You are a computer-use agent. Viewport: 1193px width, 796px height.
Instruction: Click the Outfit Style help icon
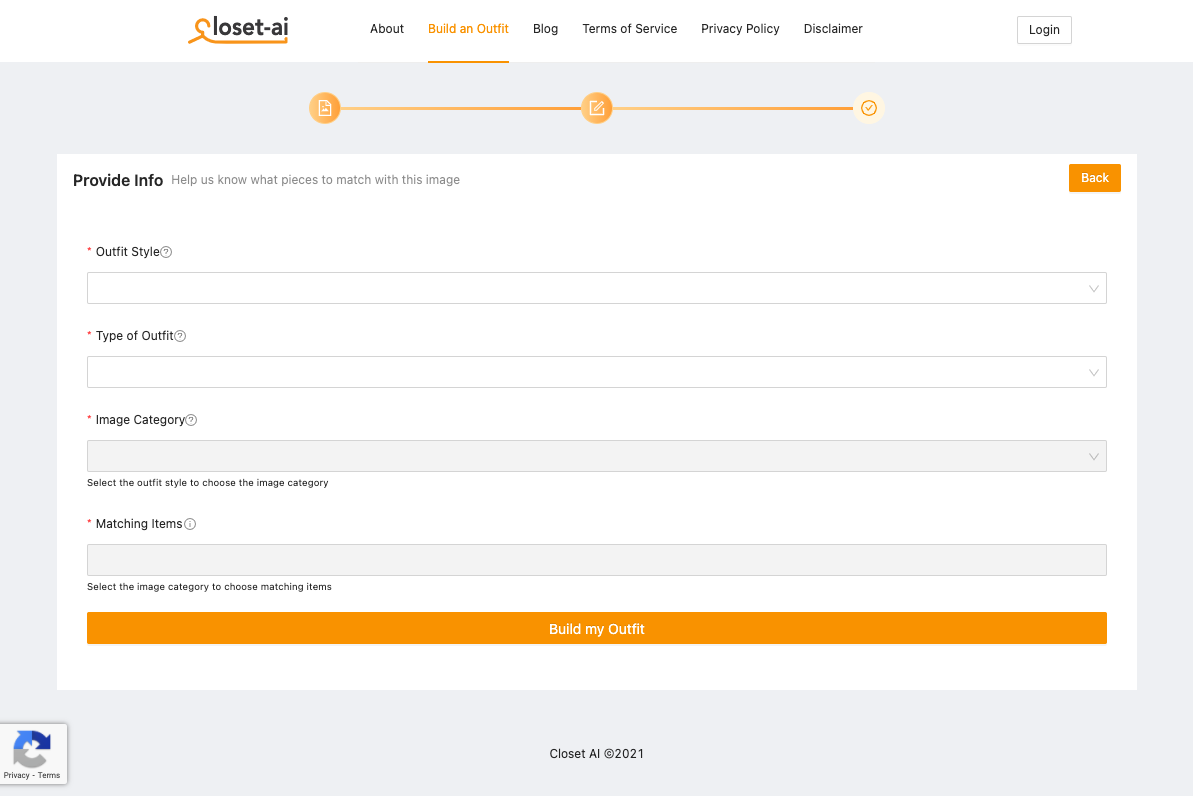[167, 252]
